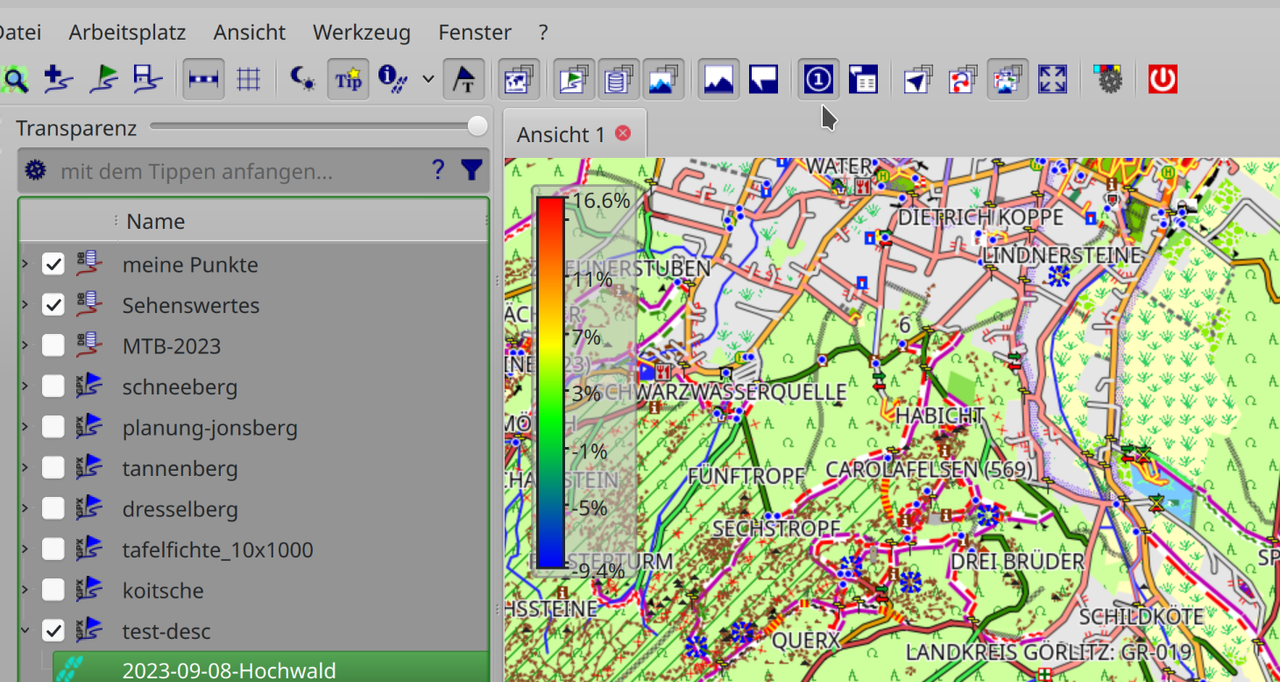This screenshot has width=1280, height=682.
Task: Click the blue help question mark
Action: (x=437, y=171)
